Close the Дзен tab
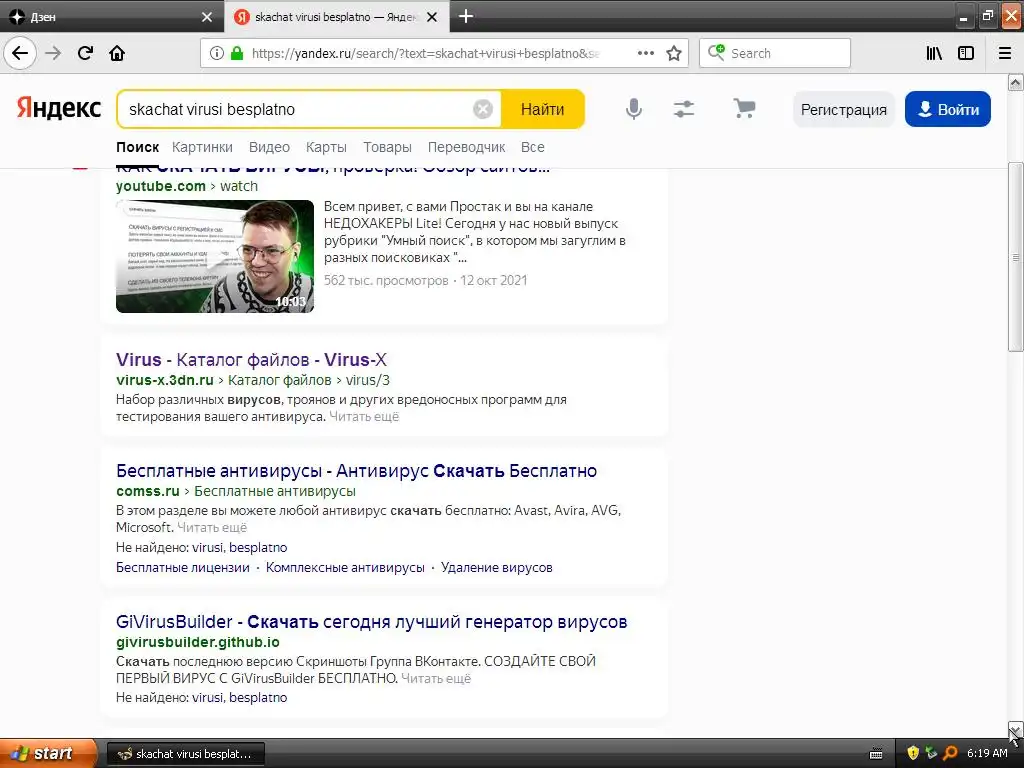1024x768 pixels. coord(206,17)
